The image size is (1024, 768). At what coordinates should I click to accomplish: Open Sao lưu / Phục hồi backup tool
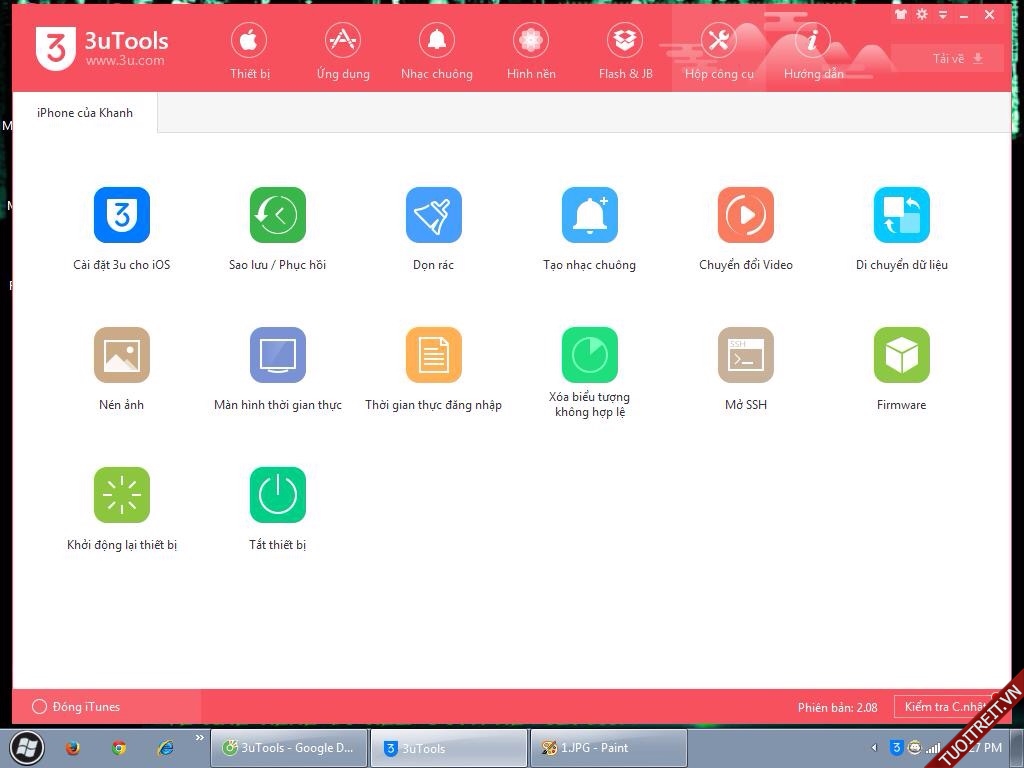click(x=277, y=215)
